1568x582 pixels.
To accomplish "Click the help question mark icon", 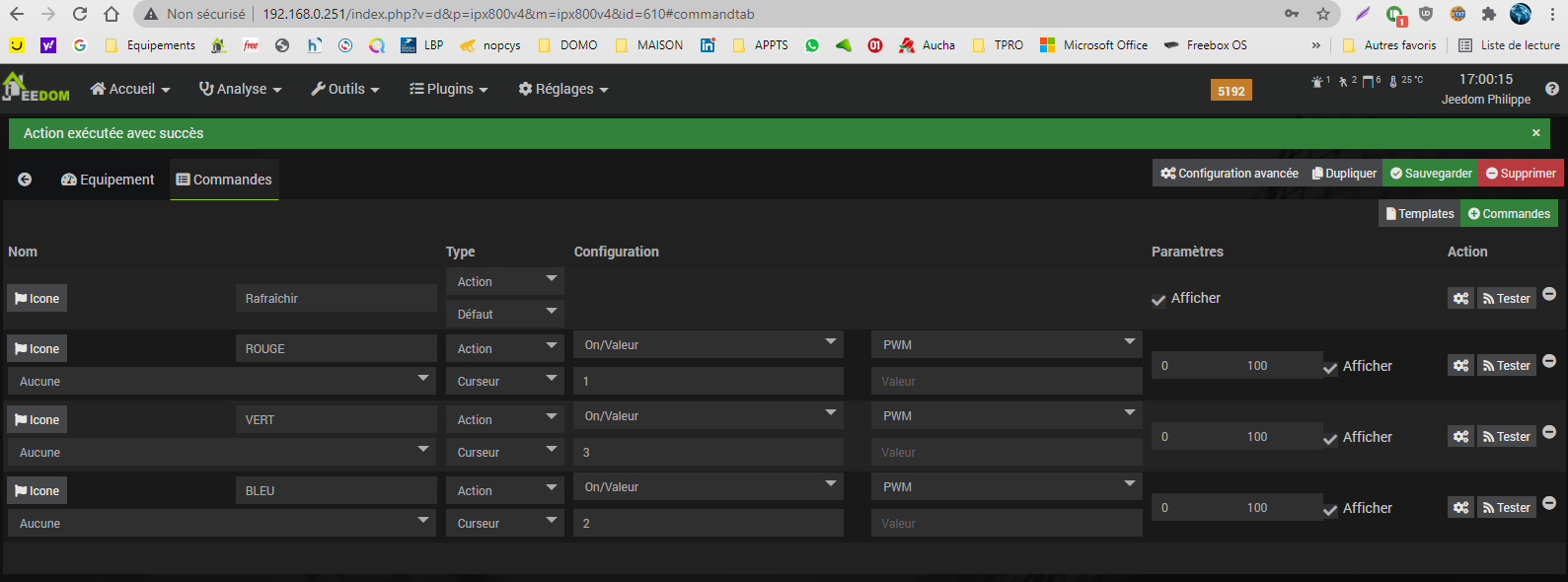I will click(x=1552, y=89).
